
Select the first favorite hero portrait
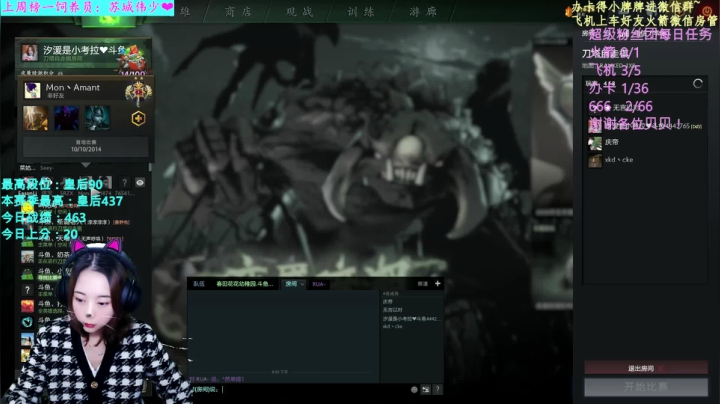(35, 118)
